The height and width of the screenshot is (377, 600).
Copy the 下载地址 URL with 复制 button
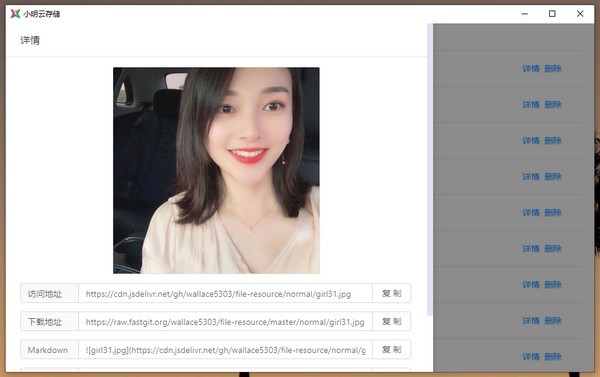[391, 322]
